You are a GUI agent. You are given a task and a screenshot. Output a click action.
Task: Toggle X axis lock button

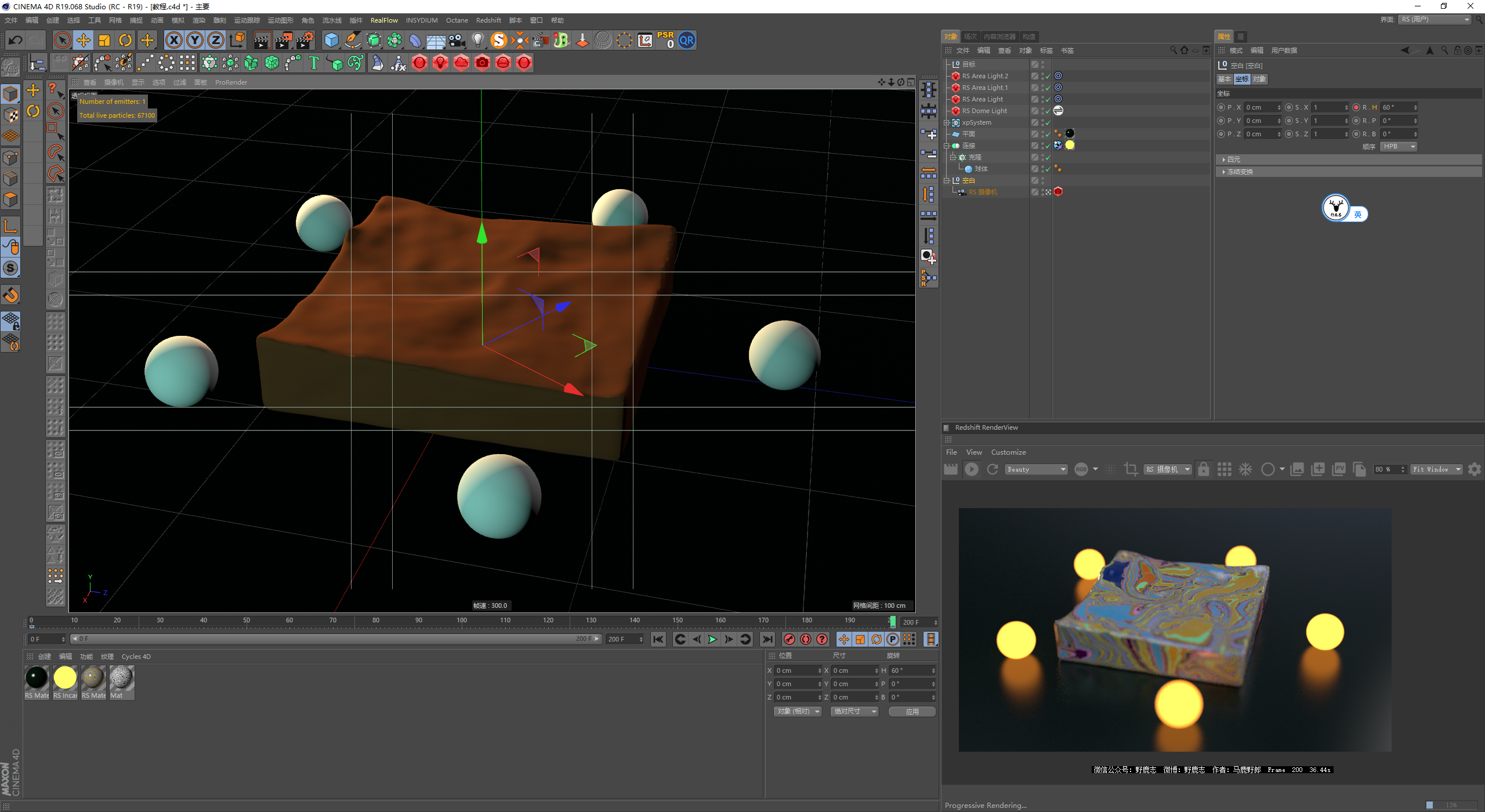point(173,40)
